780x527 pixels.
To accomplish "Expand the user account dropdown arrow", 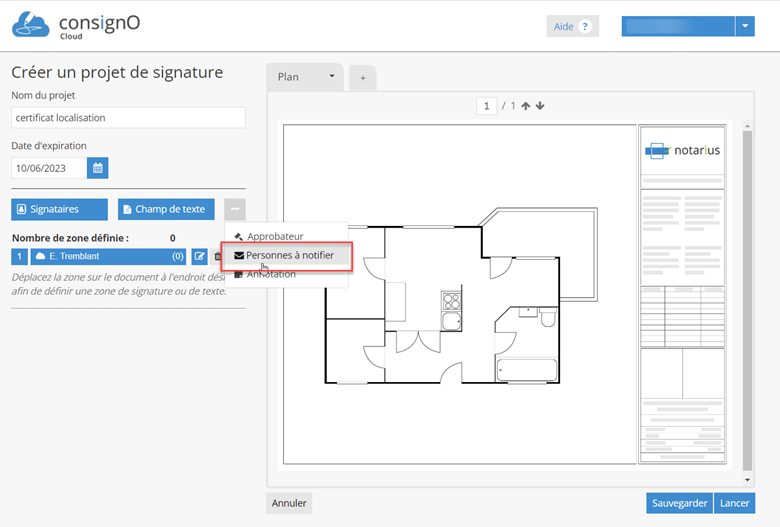I will 745,27.
